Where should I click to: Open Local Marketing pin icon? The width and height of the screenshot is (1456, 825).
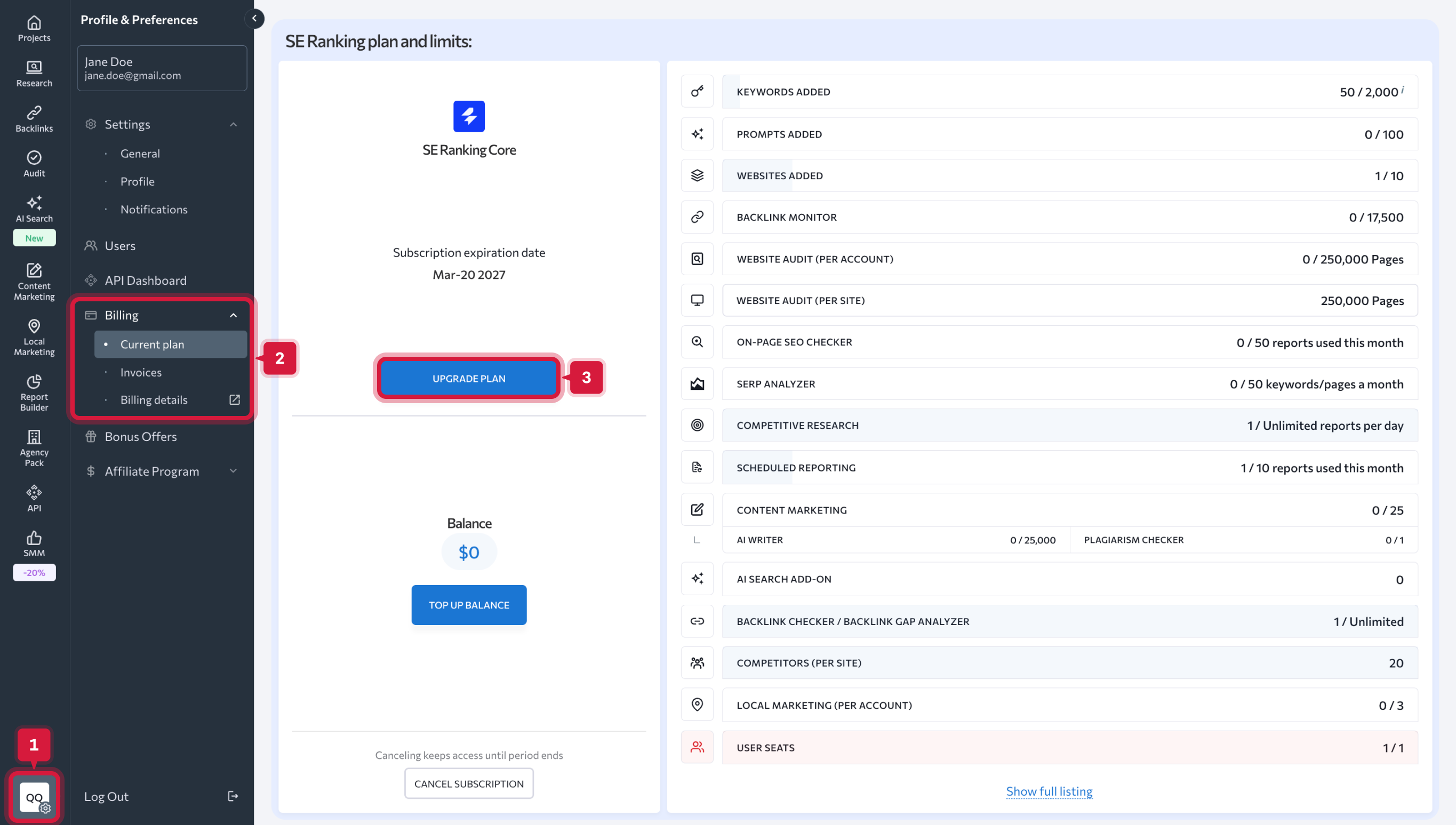(34, 326)
